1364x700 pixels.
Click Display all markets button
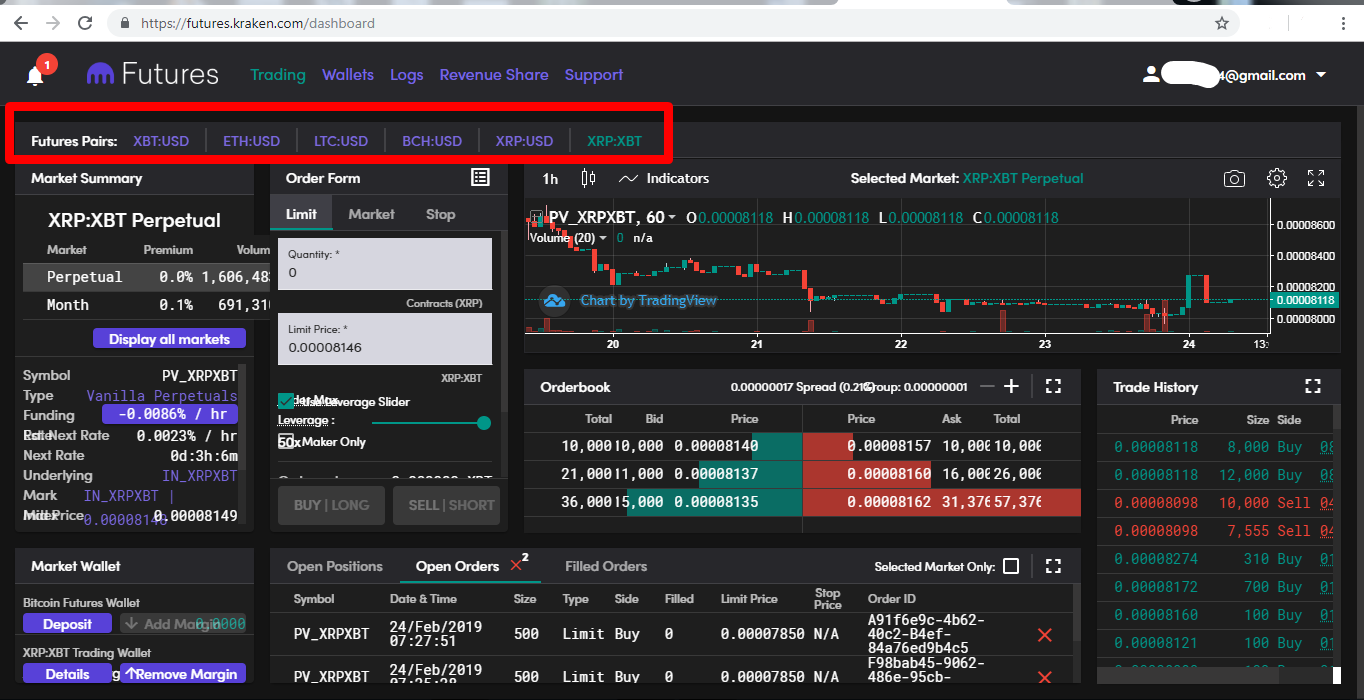coord(169,339)
